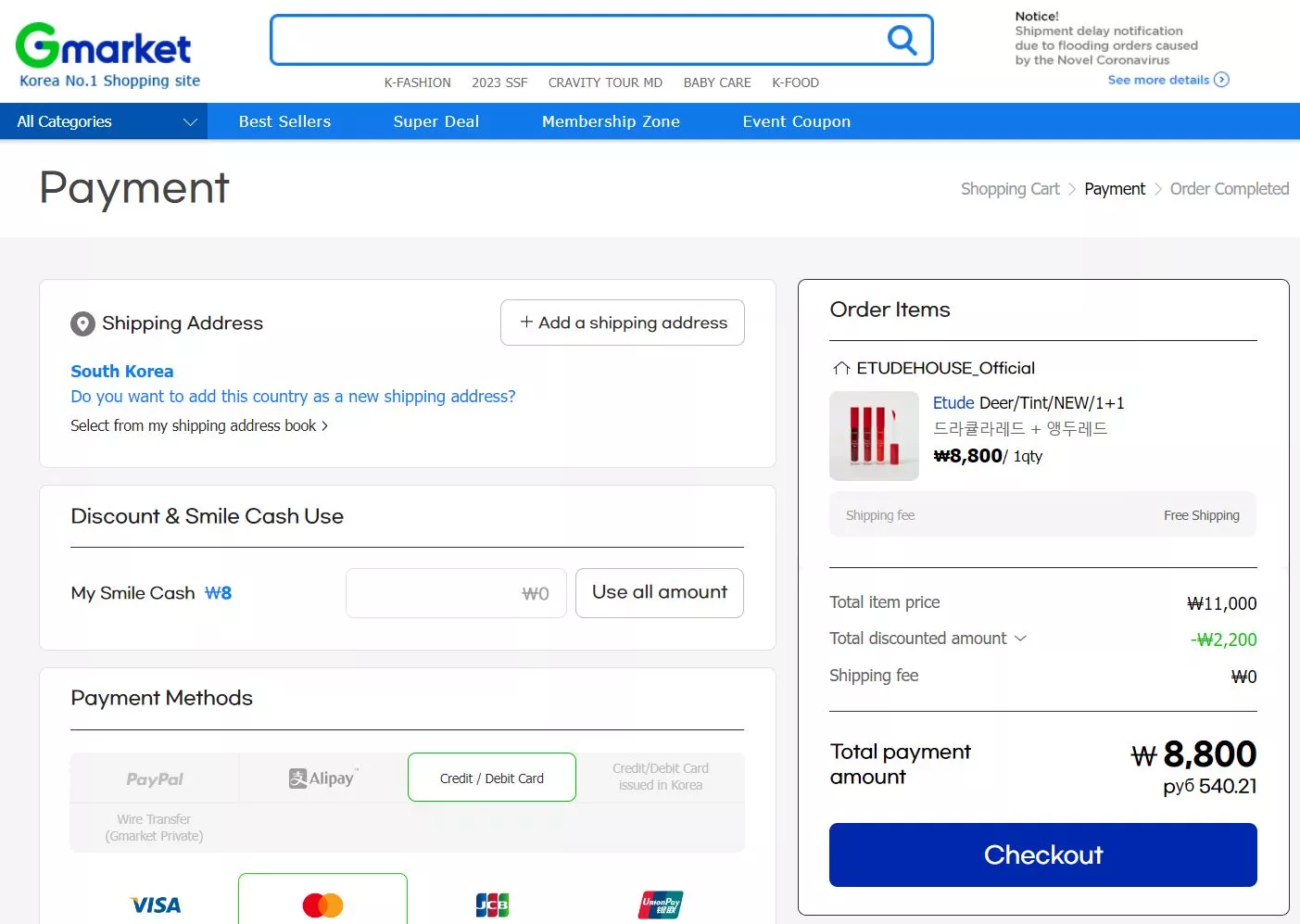Click the South Korea country text

(122, 372)
